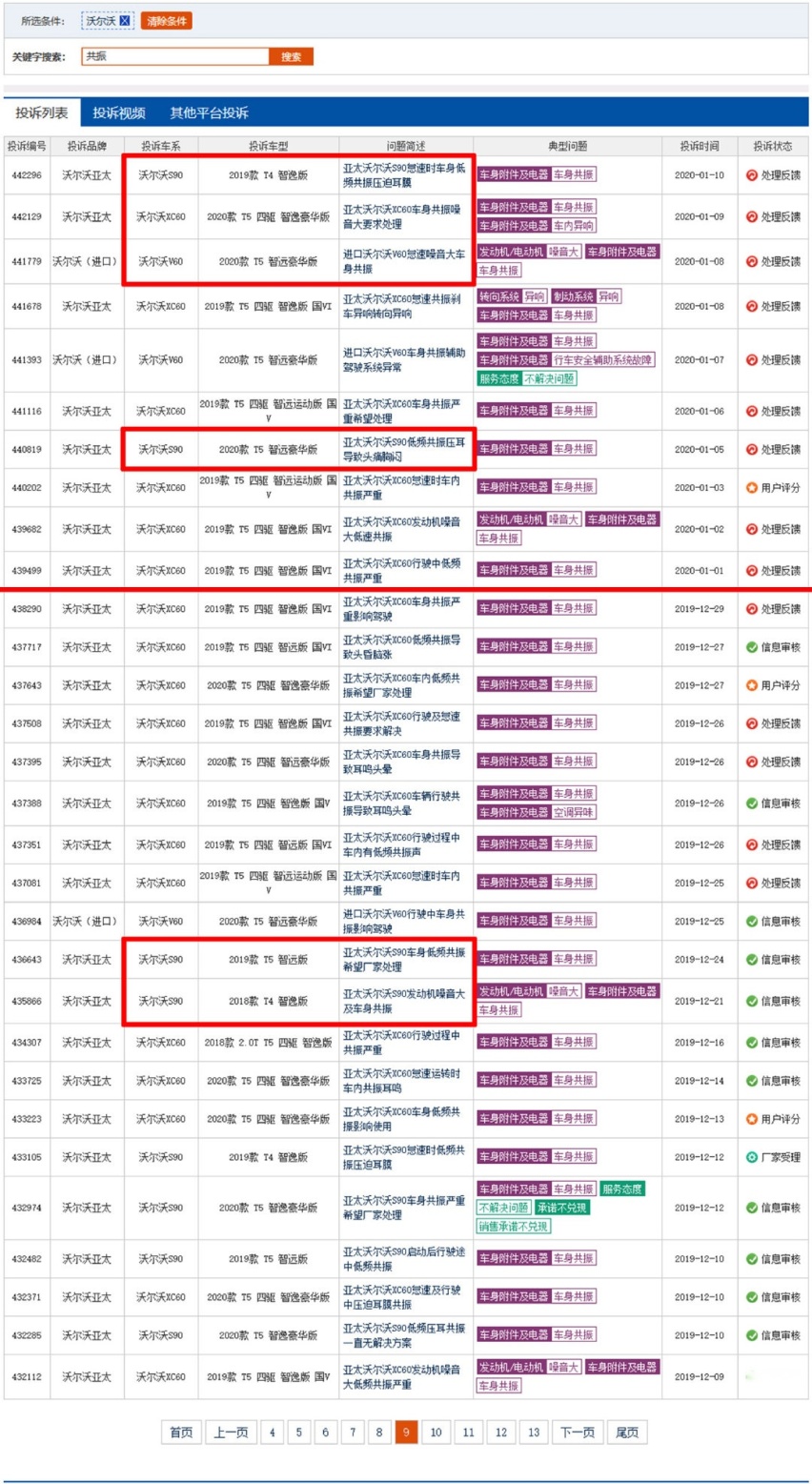The width and height of the screenshot is (812, 1484).
Task: Click the 处理反馈 status icon for complaint 439682
Action: point(751,529)
